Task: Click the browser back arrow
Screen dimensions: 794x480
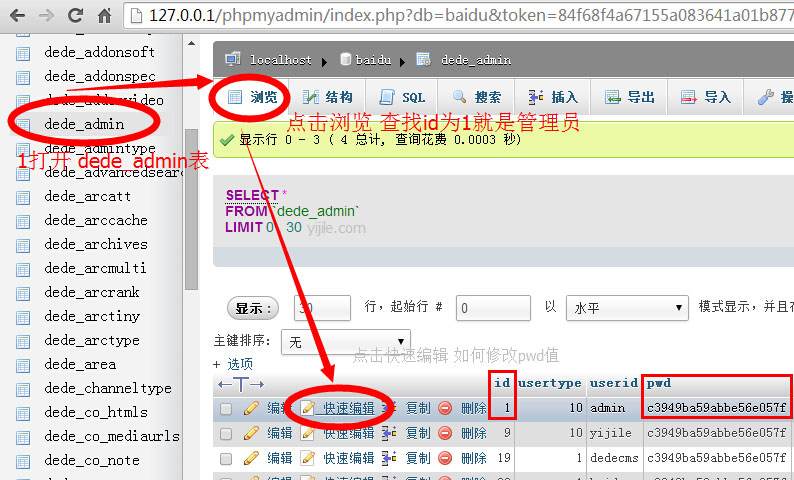Action: 17,15
